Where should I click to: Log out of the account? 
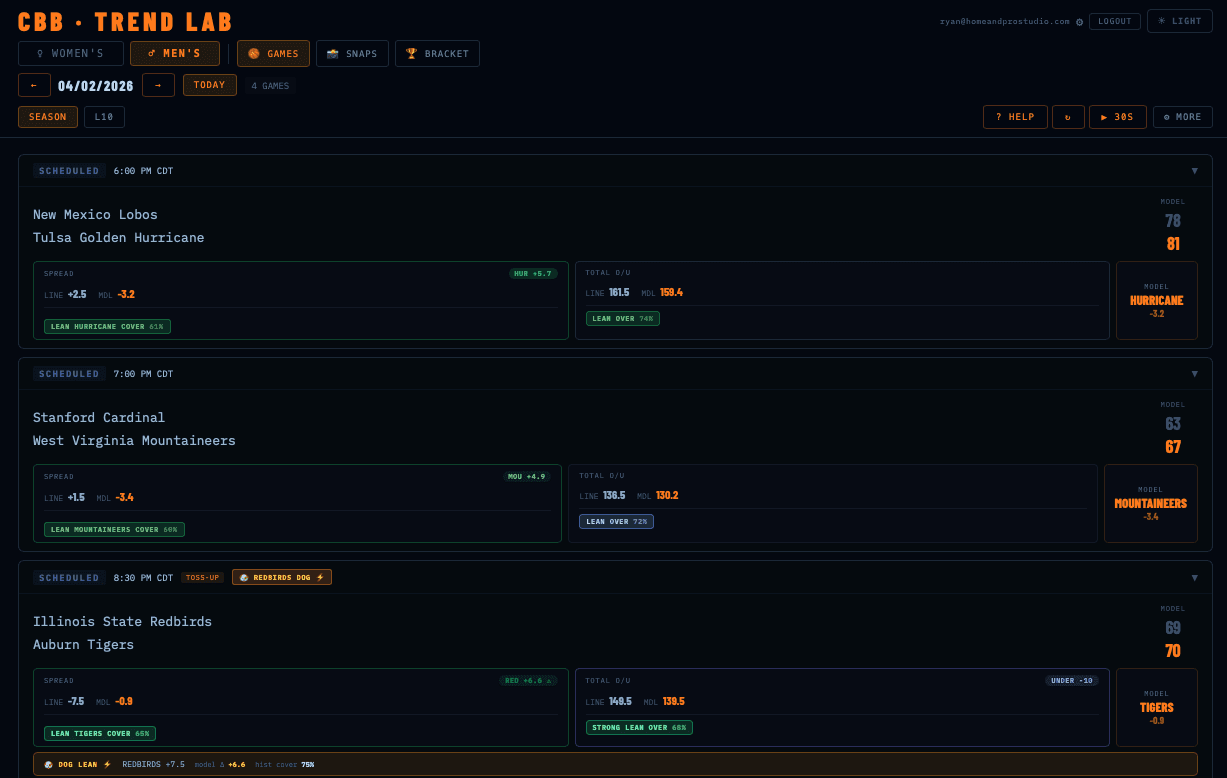pos(1114,21)
